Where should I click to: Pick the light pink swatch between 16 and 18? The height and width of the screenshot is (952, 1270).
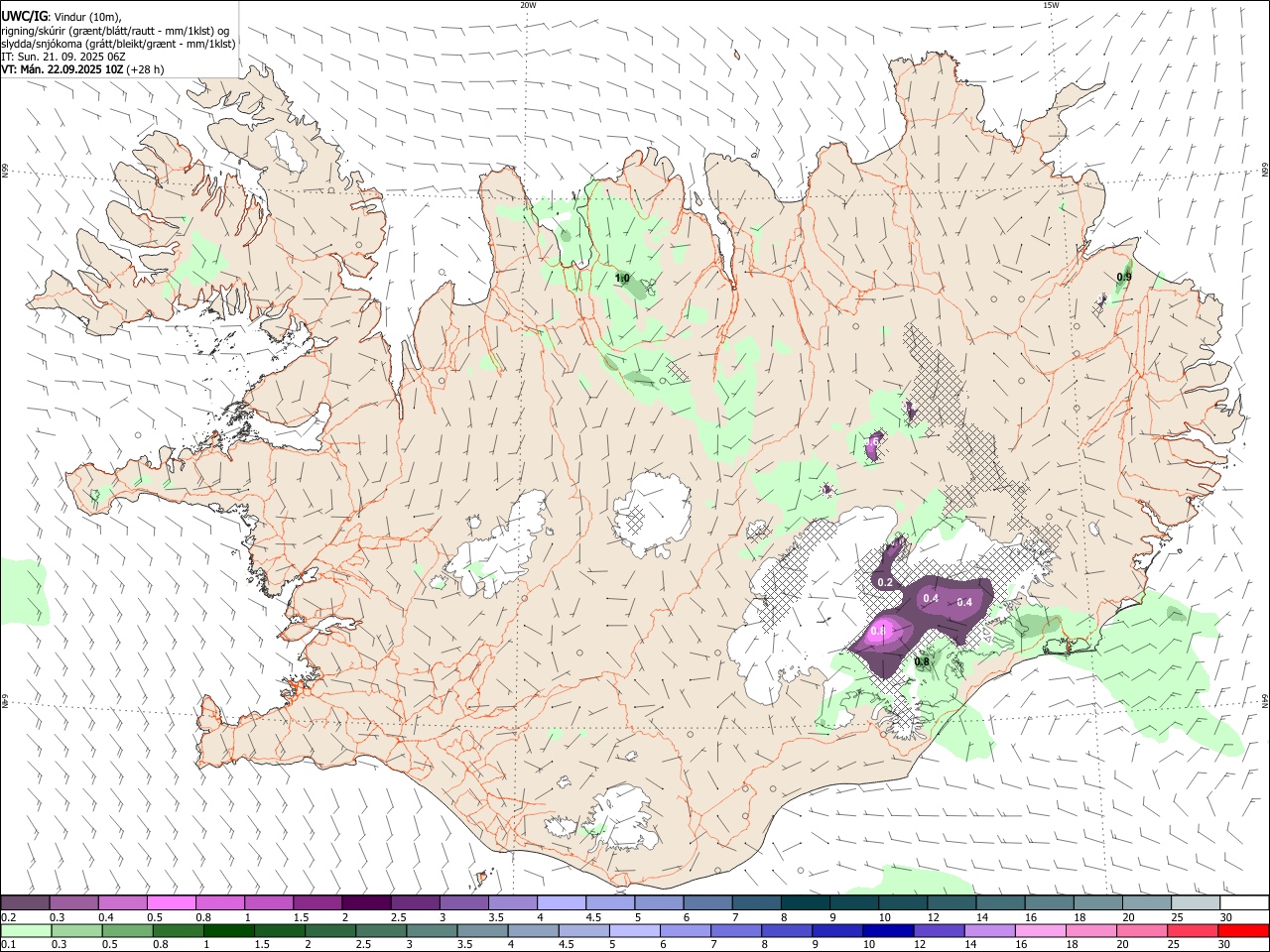[x=1042, y=930]
